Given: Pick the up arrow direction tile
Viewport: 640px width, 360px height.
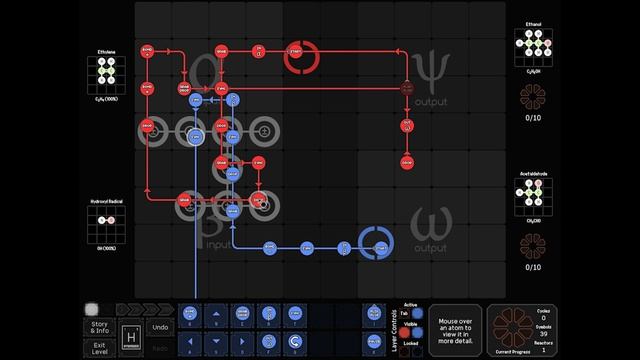Looking at the screenshot, I should pyautogui.click(x=216, y=315).
